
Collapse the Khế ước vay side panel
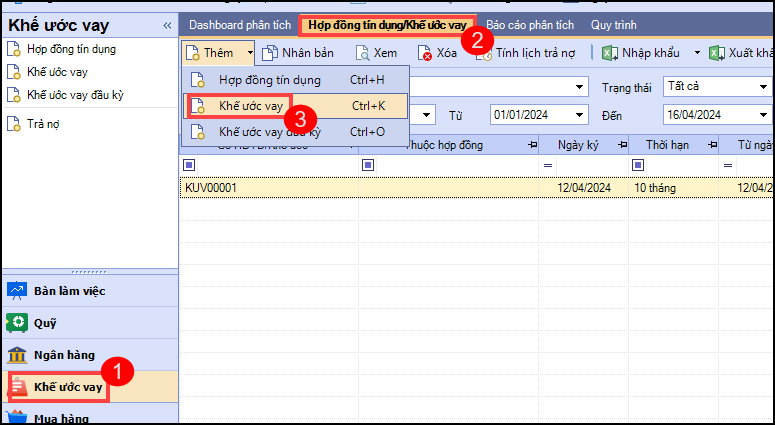pos(166,25)
